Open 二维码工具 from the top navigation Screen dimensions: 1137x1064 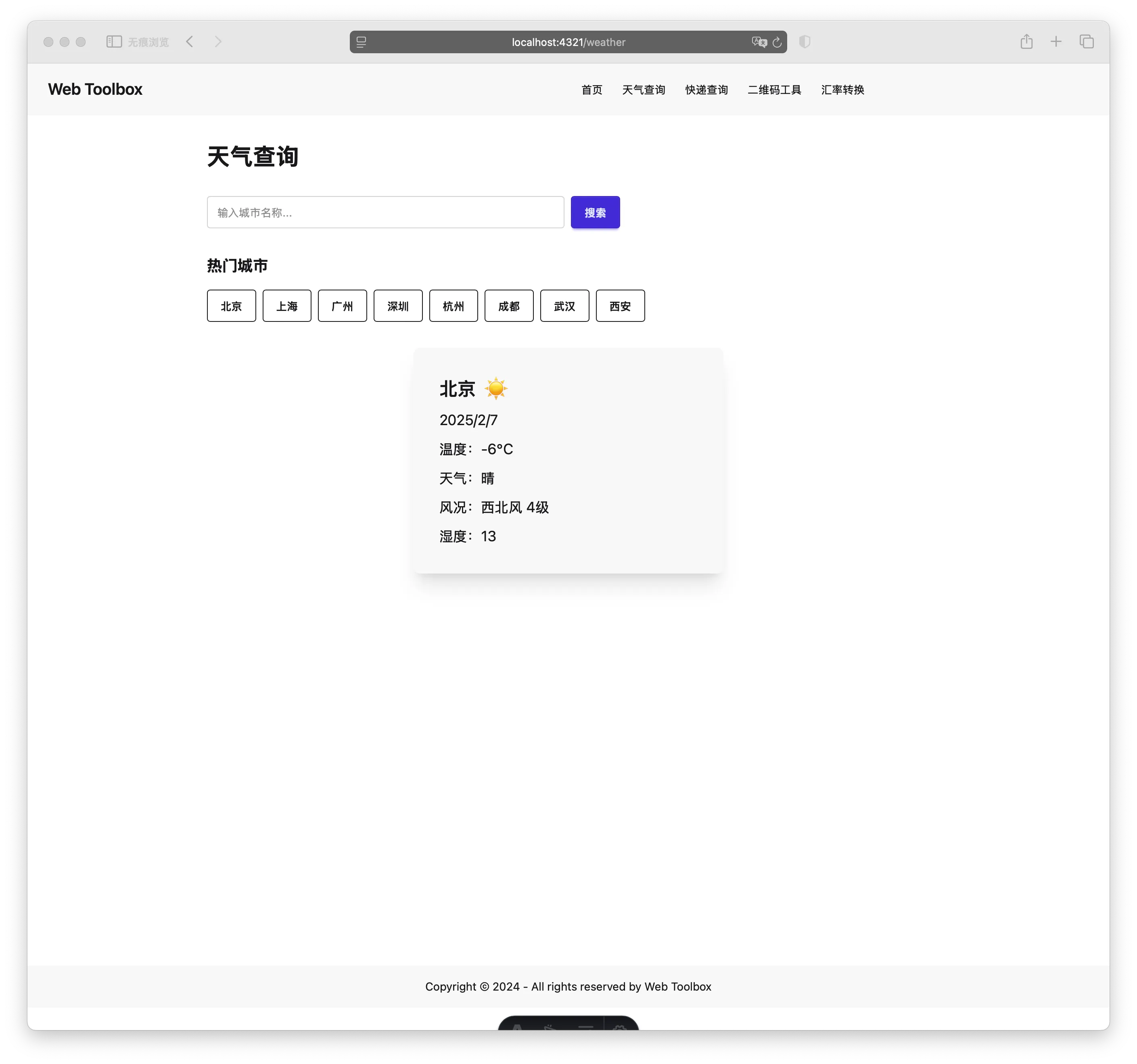pos(774,90)
